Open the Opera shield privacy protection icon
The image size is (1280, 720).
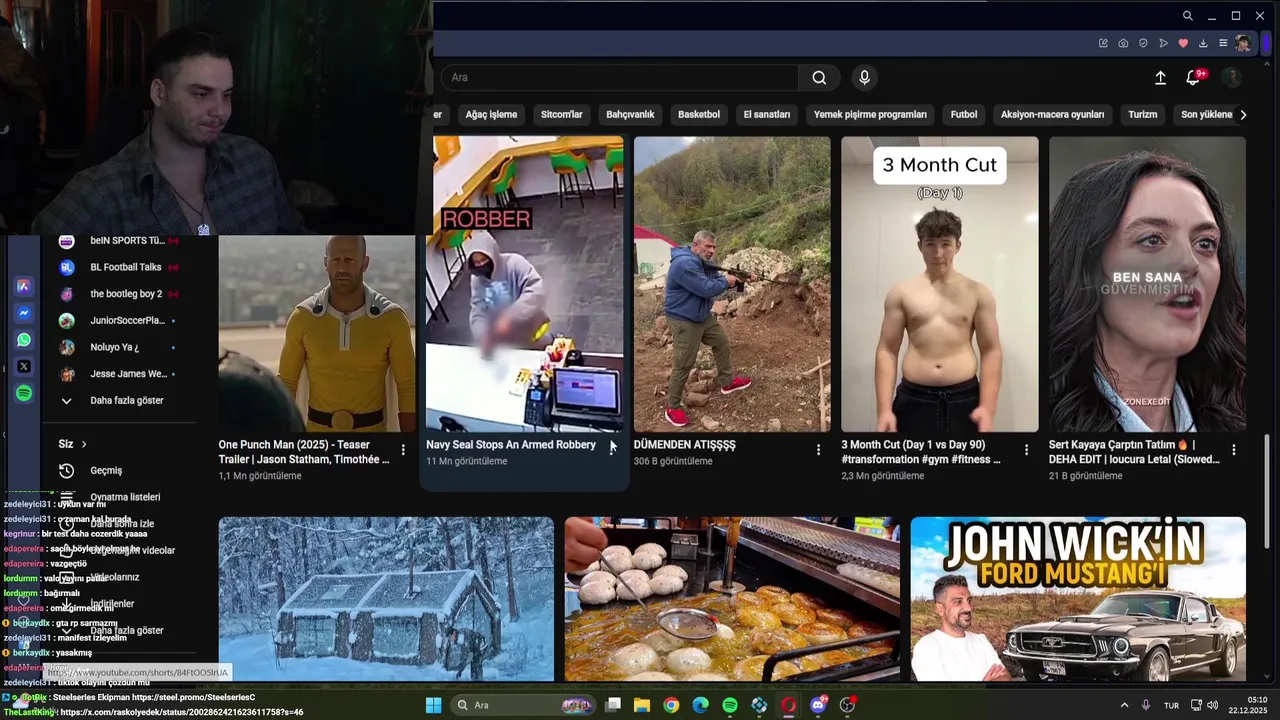tap(1143, 43)
